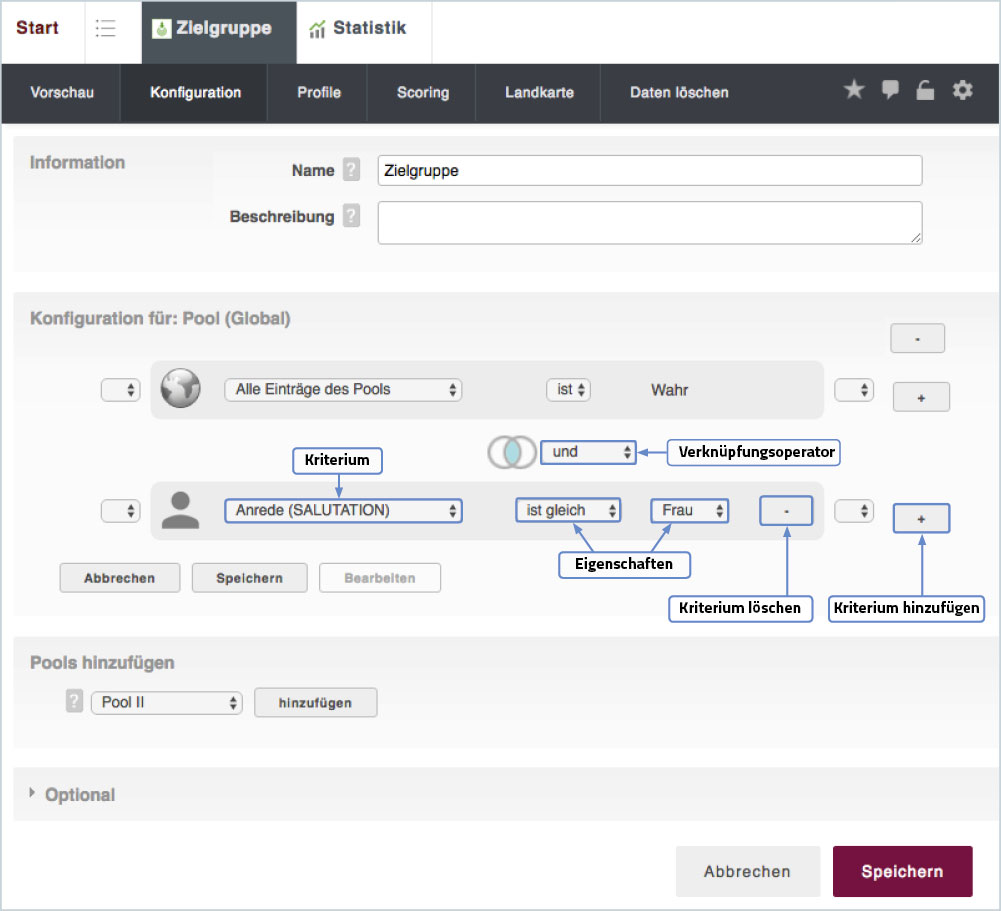Click the unlock padlock icon
The width and height of the screenshot is (1001, 911).
[x=925, y=91]
